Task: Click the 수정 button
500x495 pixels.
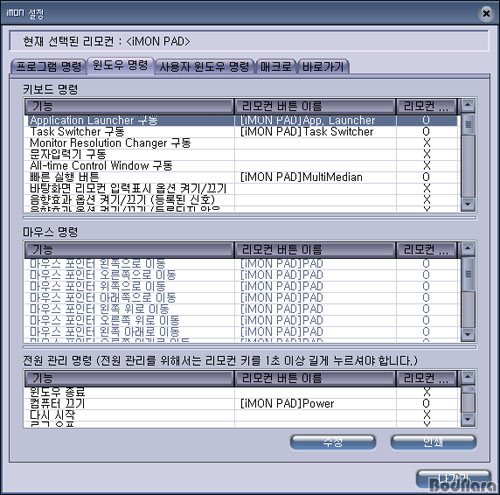Action: point(333,442)
